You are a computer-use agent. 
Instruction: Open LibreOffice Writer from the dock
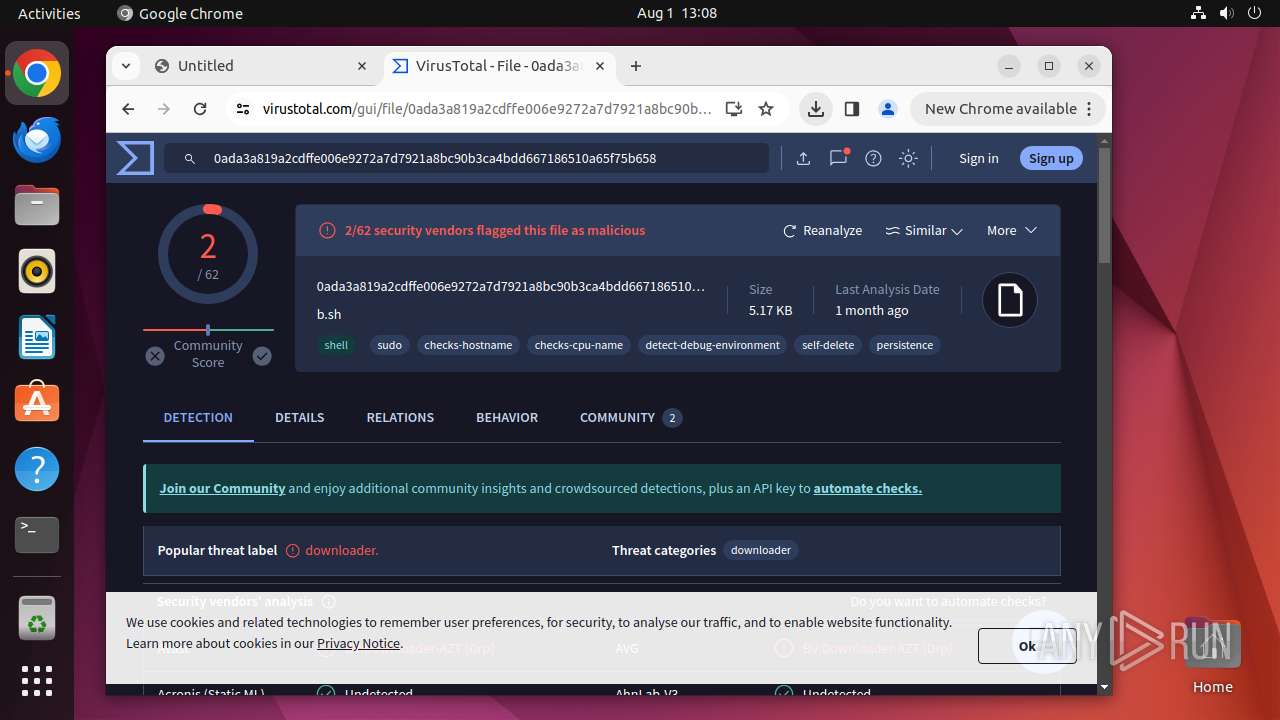click(x=37, y=338)
